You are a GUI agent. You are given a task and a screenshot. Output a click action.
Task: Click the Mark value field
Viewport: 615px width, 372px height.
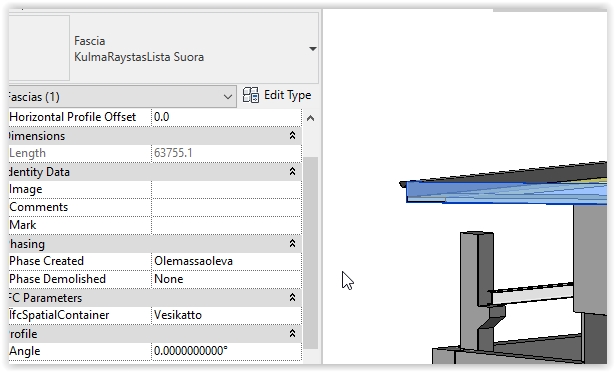click(x=226, y=225)
